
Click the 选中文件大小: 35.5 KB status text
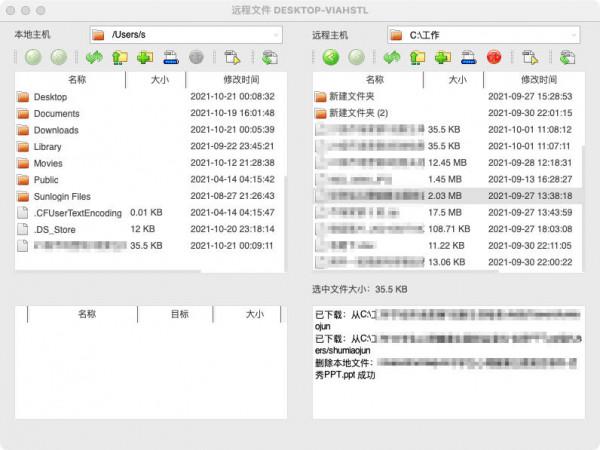(360, 289)
